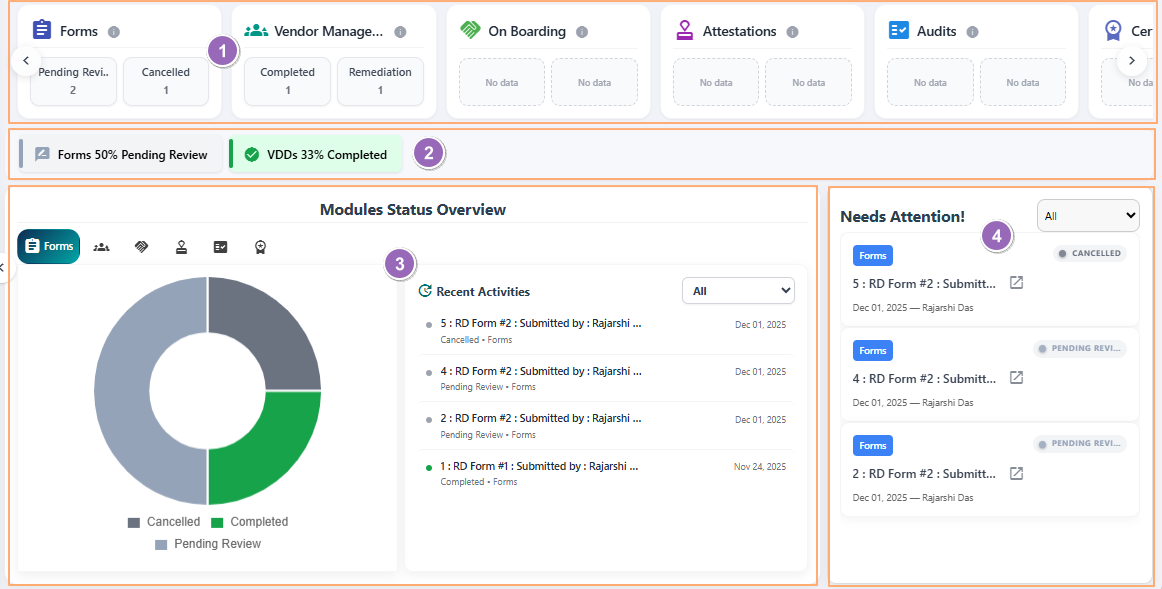Open the Audits checklist icon
1162x589 pixels.
(220, 246)
